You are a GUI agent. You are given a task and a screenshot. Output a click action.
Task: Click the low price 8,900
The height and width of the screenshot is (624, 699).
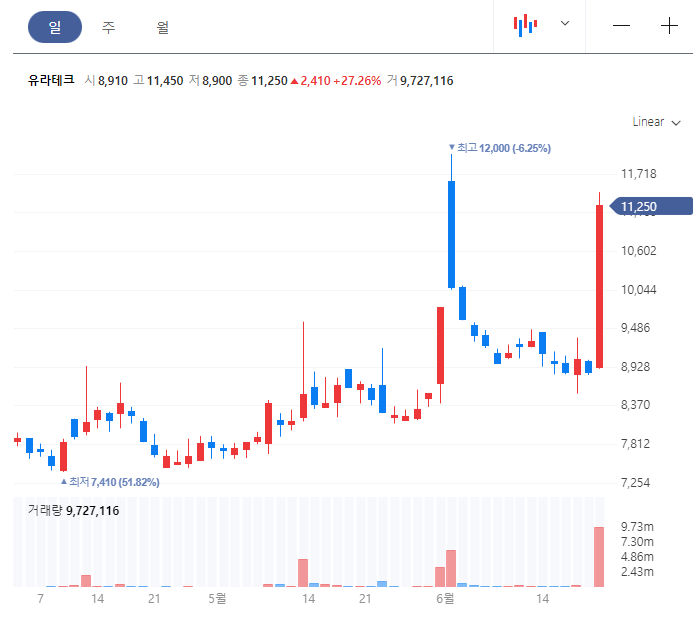(217, 81)
